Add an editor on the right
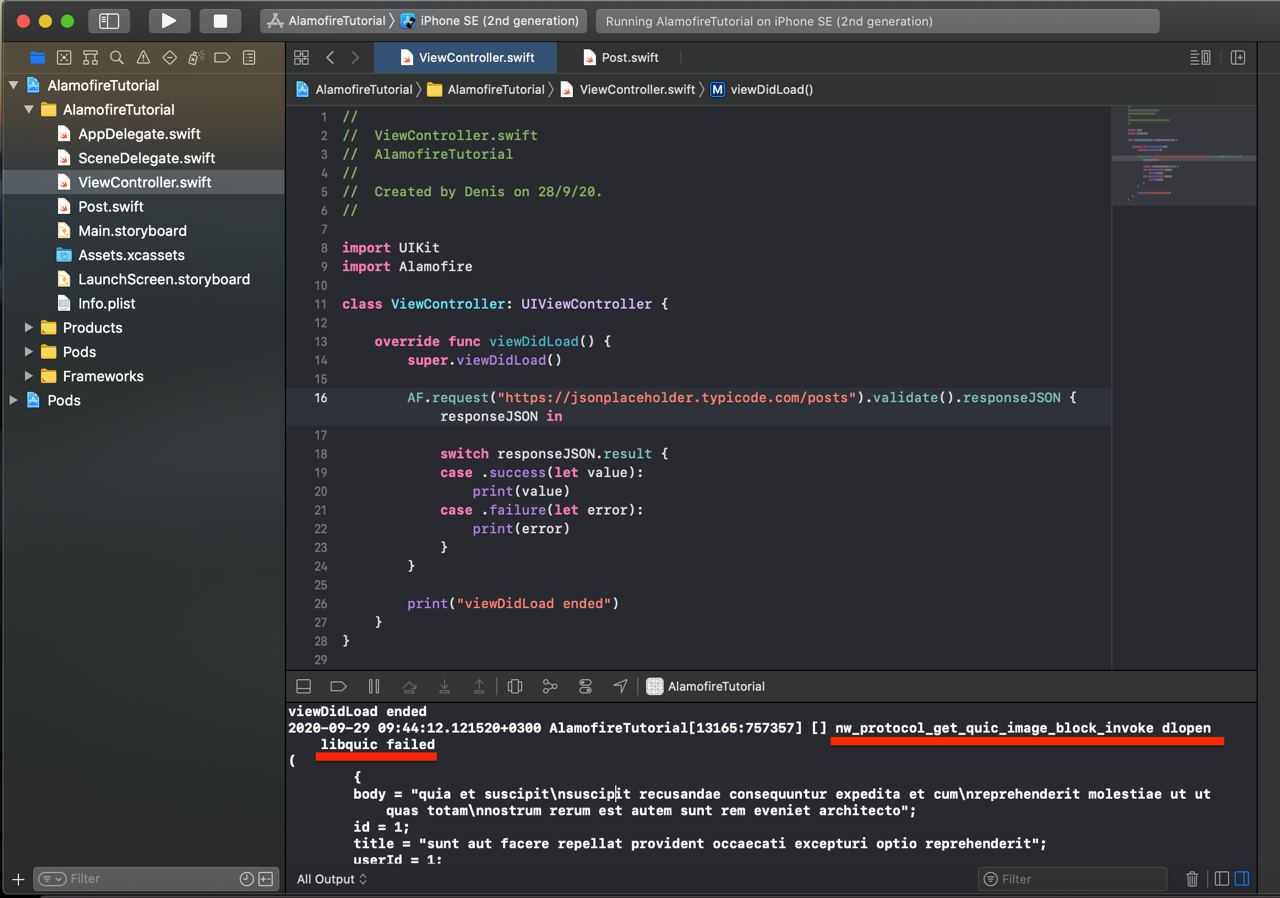The width and height of the screenshot is (1280, 898). (x=1238, y=58)
